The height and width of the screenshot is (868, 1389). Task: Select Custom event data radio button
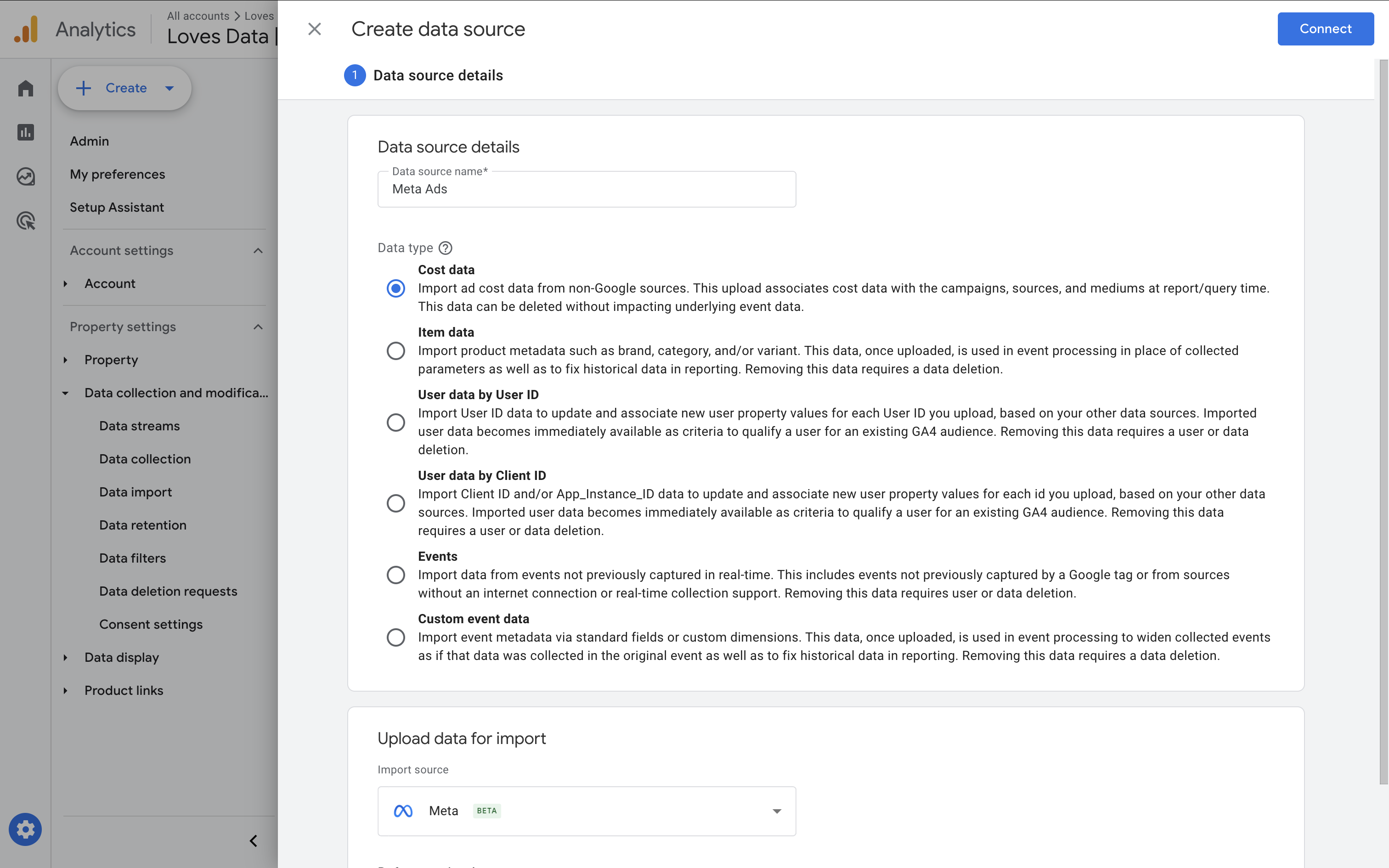(395, 637)
